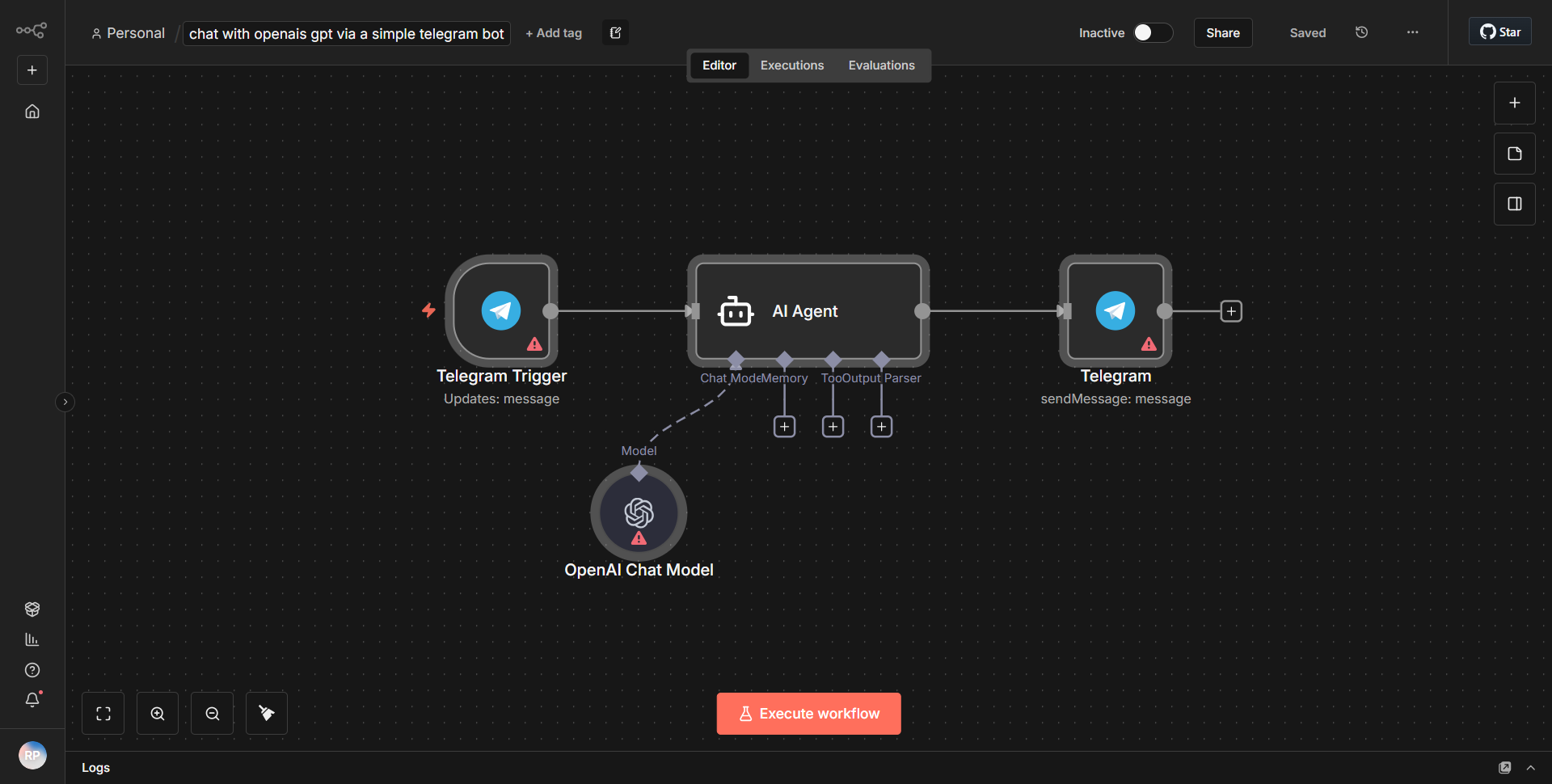The width and height of the screenshot is (1552, 784).
Task: Open the nodes panel via the plus icon
Action: (1514, 103)
